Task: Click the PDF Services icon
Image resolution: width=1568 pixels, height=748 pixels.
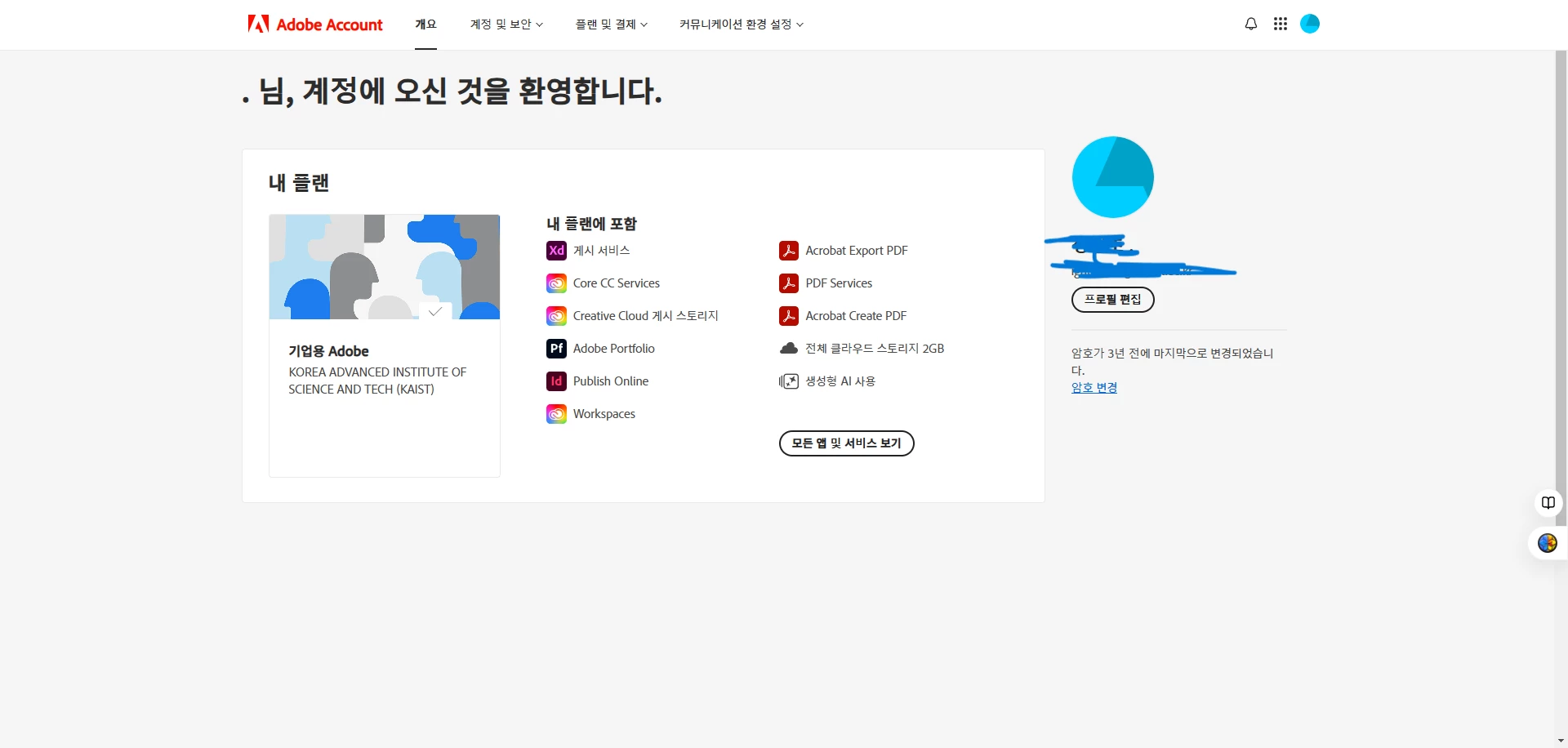Action: coord(789,283)
